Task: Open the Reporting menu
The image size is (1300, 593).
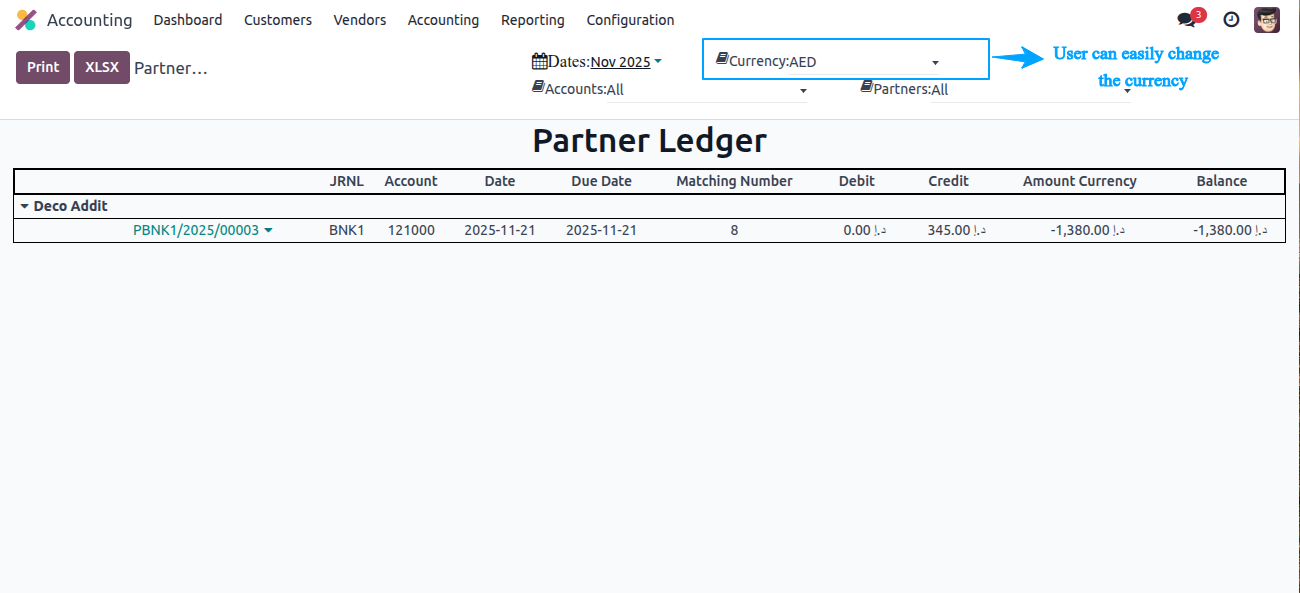Action: click(533, 20)
